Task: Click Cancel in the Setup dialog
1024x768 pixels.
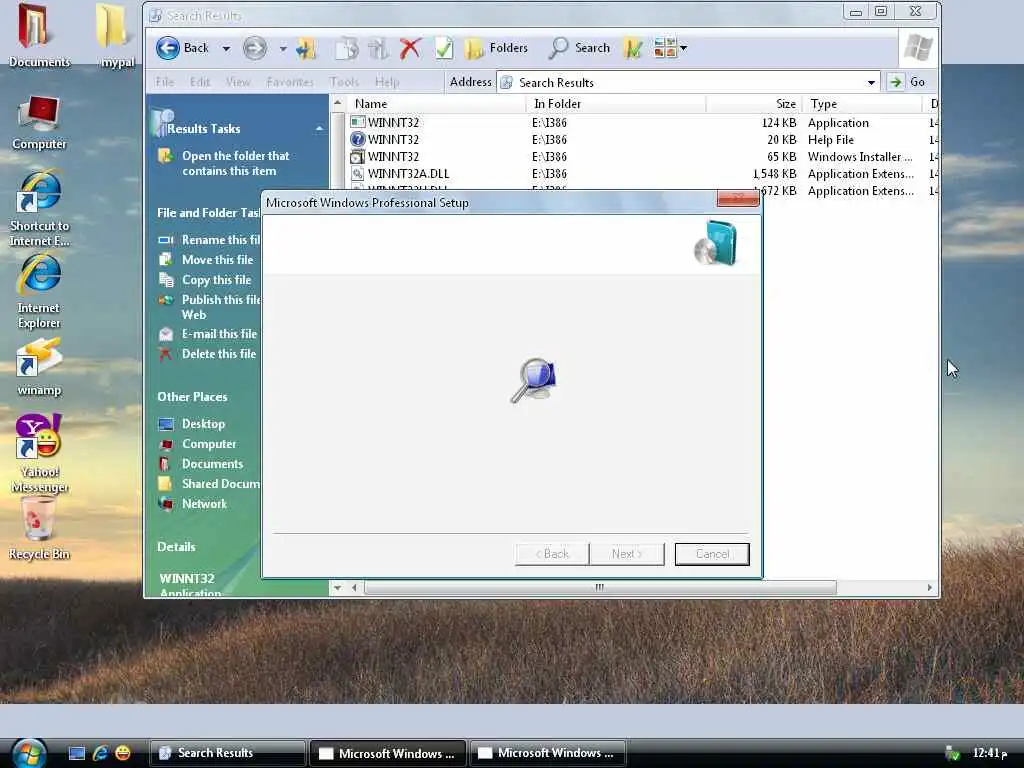Action: [712, 554]
